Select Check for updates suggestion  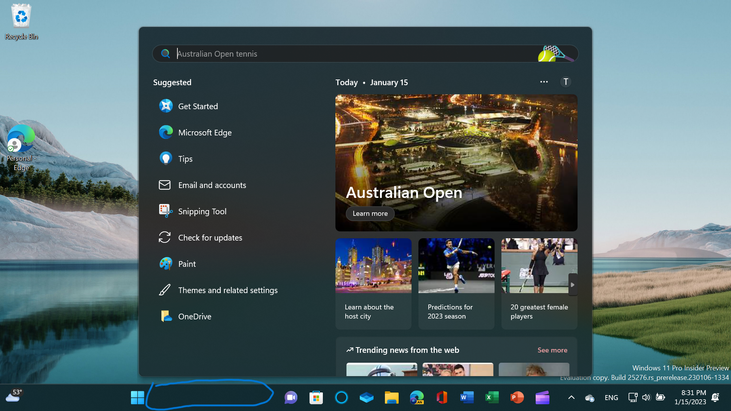[200, 238]
